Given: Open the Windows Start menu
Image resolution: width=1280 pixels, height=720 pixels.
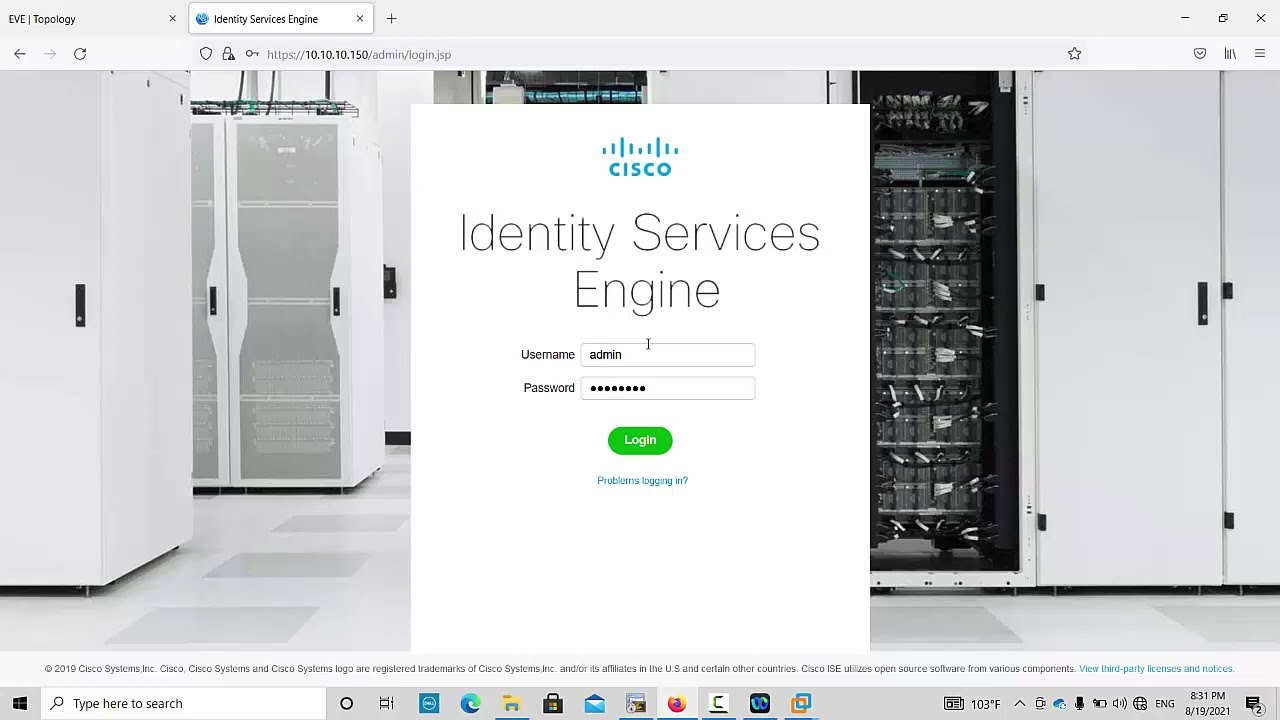Looking at the screenshot, I should [20, 703].
